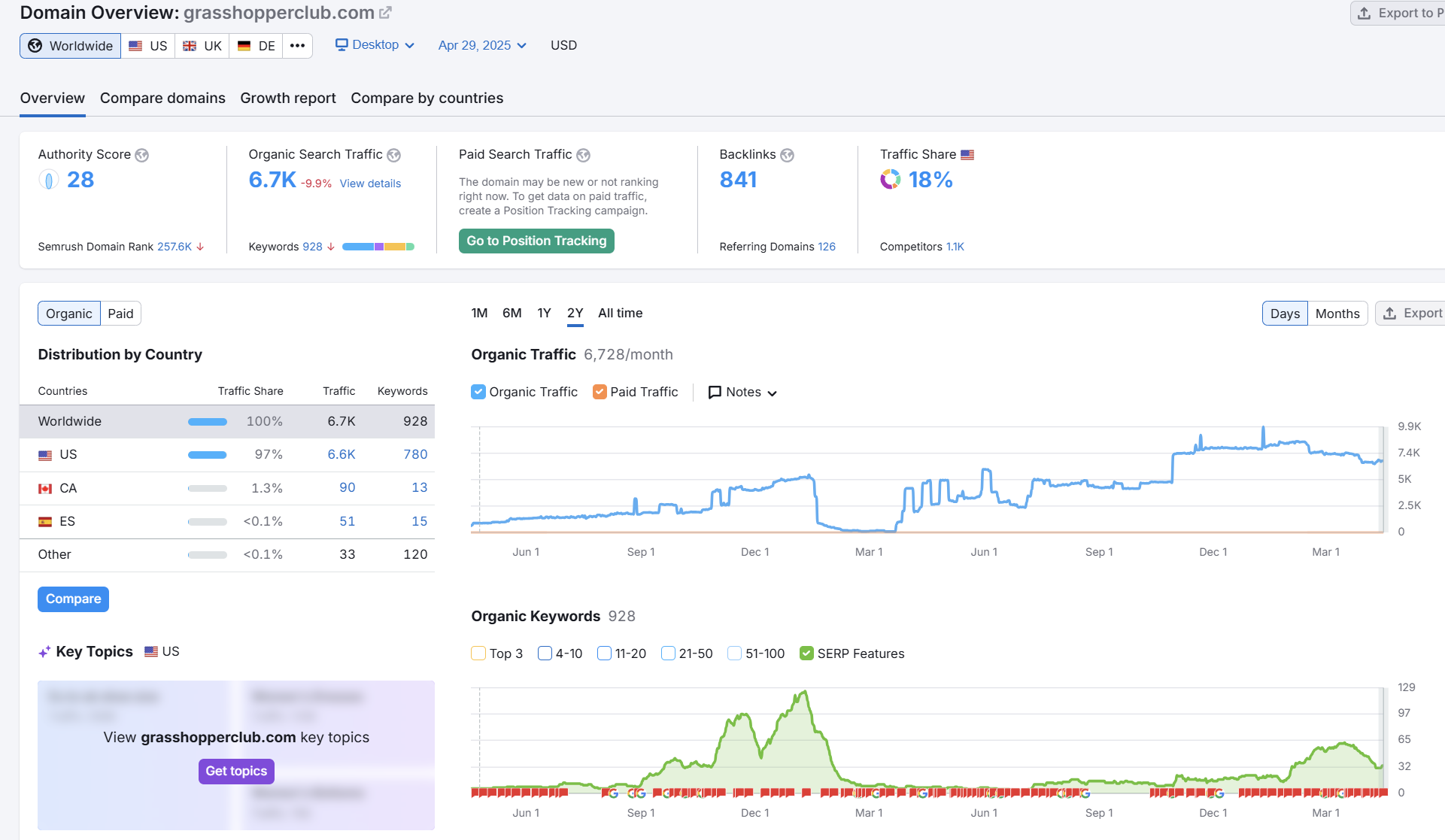This screenshot has height=840, width=1445.
Task: Switch chart to Months view
Action: [x=1337, y=314]
